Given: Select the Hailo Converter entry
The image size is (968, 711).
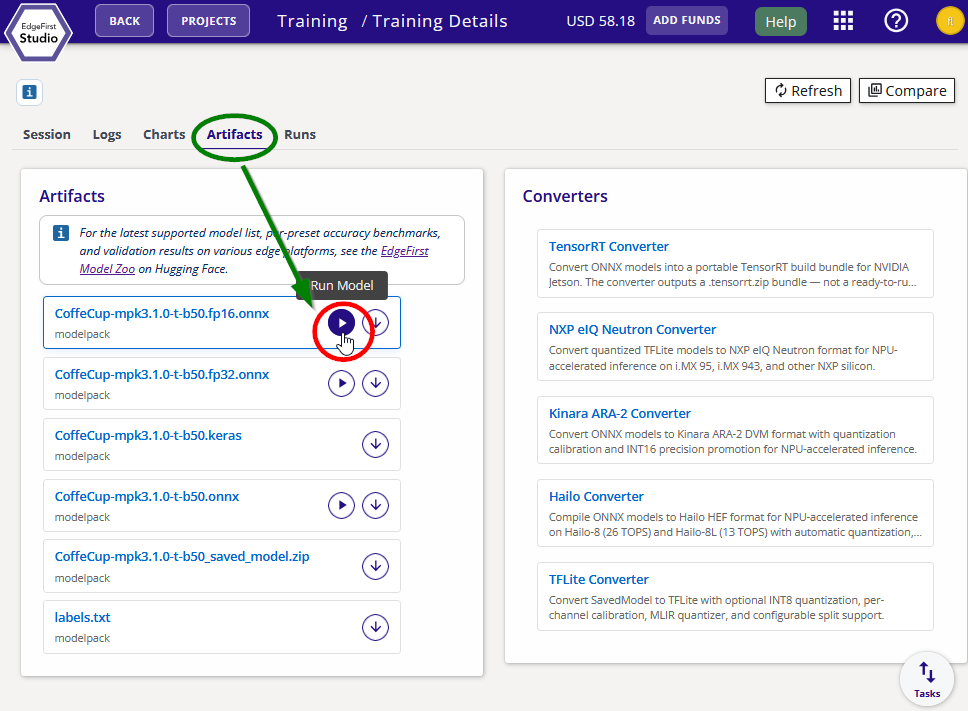Looking at the screenshot, I should point(735,514).
